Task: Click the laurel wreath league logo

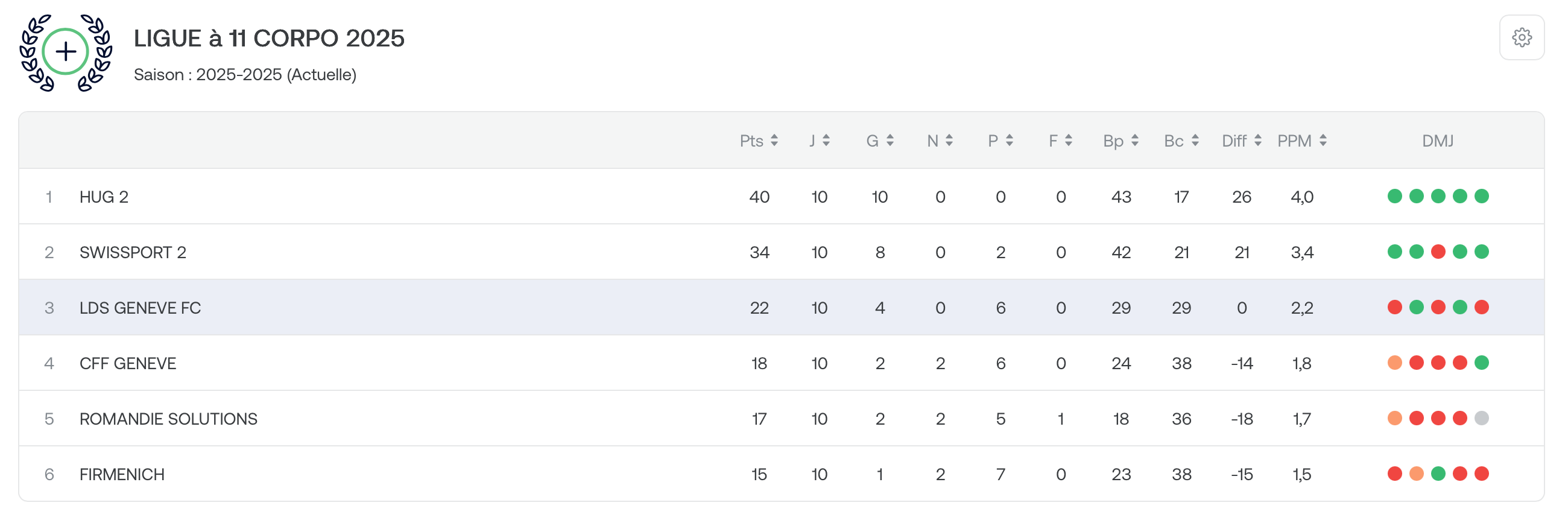Action: click(x=66, y=52)
